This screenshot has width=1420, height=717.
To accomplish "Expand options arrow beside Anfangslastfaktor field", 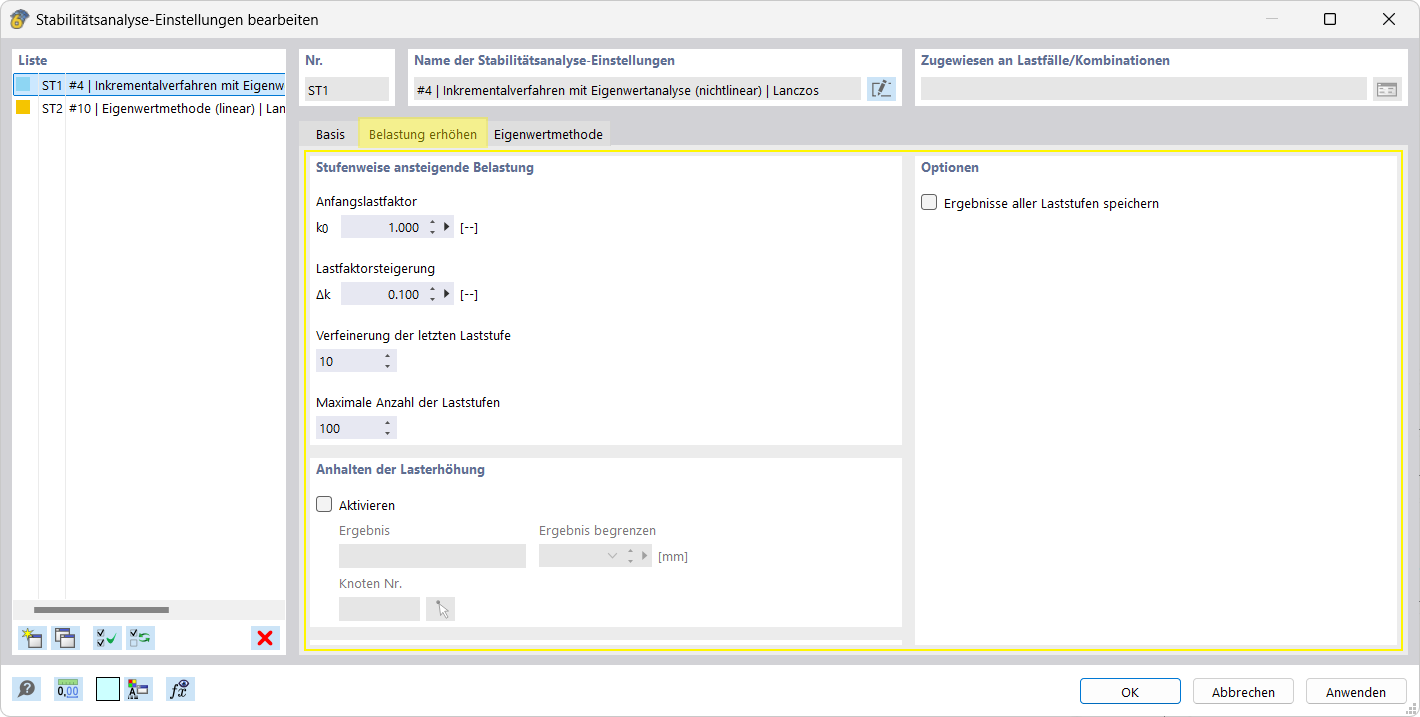I will (x=445, y=226).
